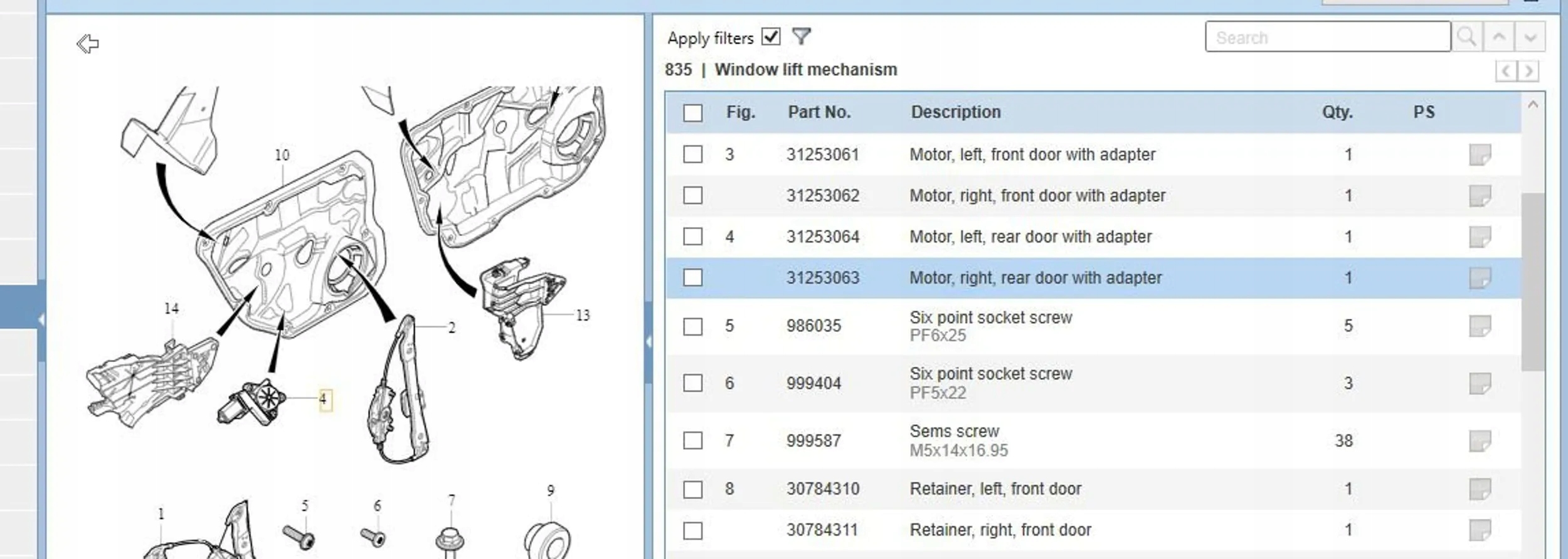The image size is (1568, 559).
Task: Select callout 14 on the diagram
Action: tap(171, 309)
